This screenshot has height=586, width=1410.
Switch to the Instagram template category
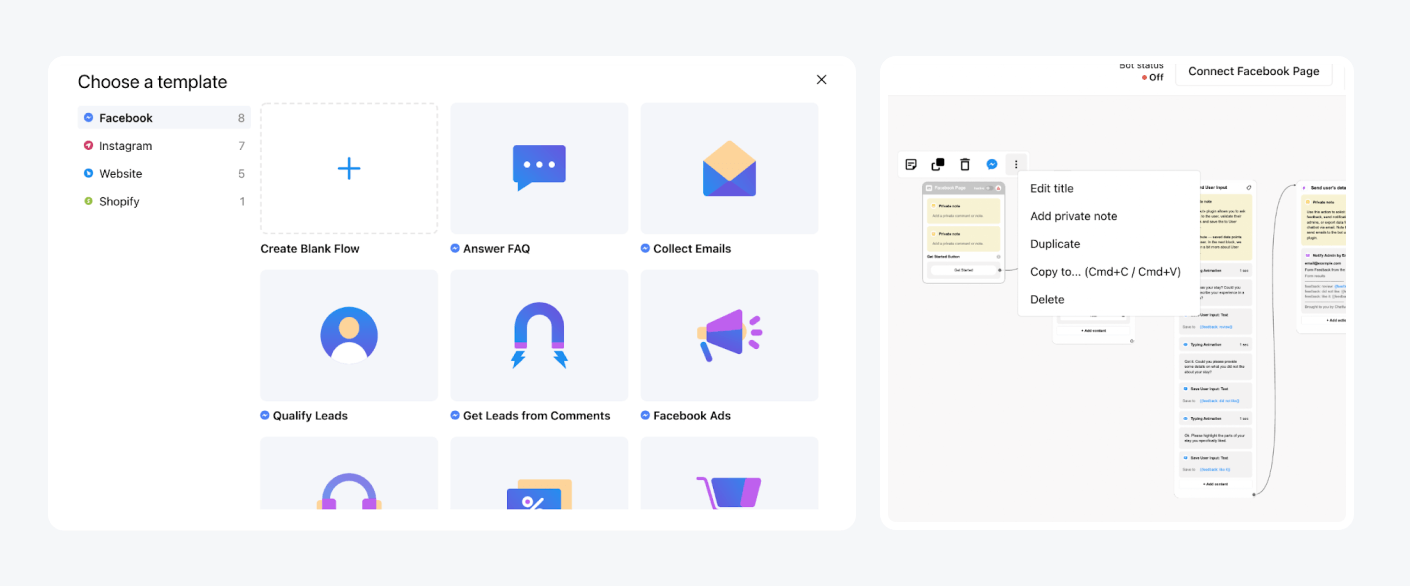click(x=124, y=145)
